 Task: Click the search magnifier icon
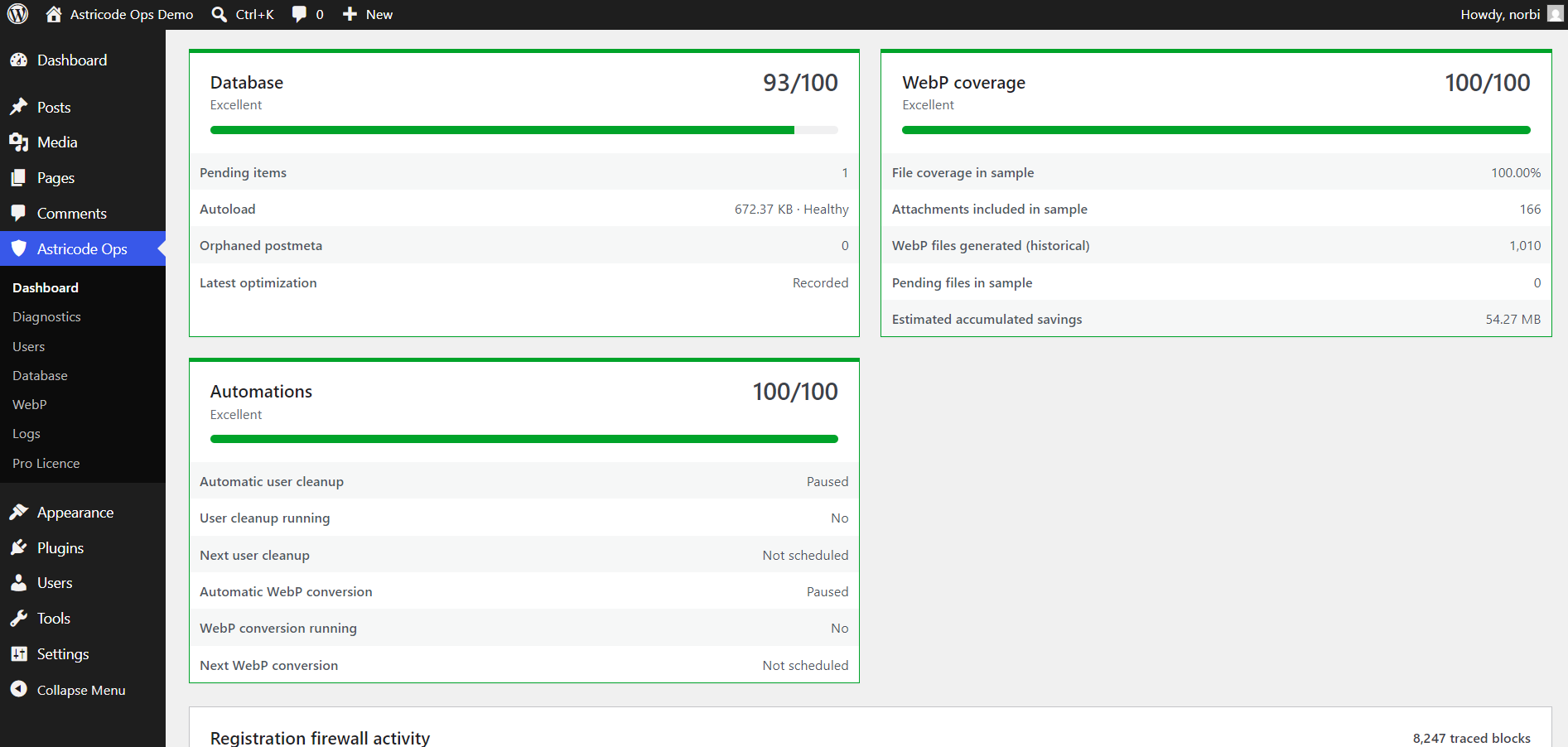pyautogui.click(x=220, y=14)
